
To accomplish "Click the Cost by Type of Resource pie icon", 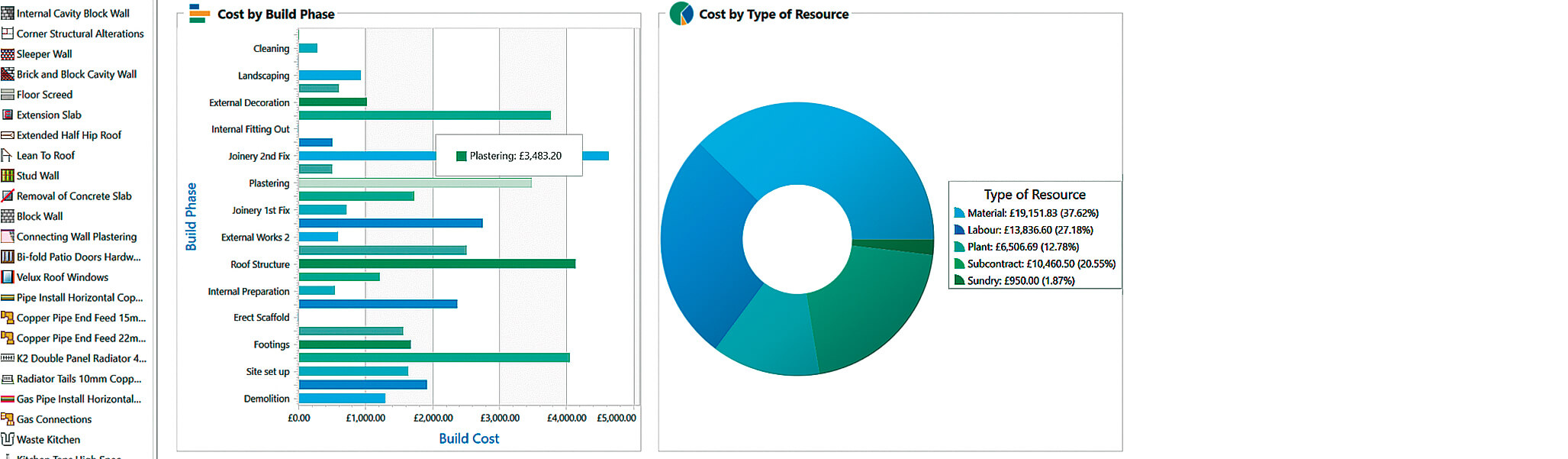I will point(681,14).
